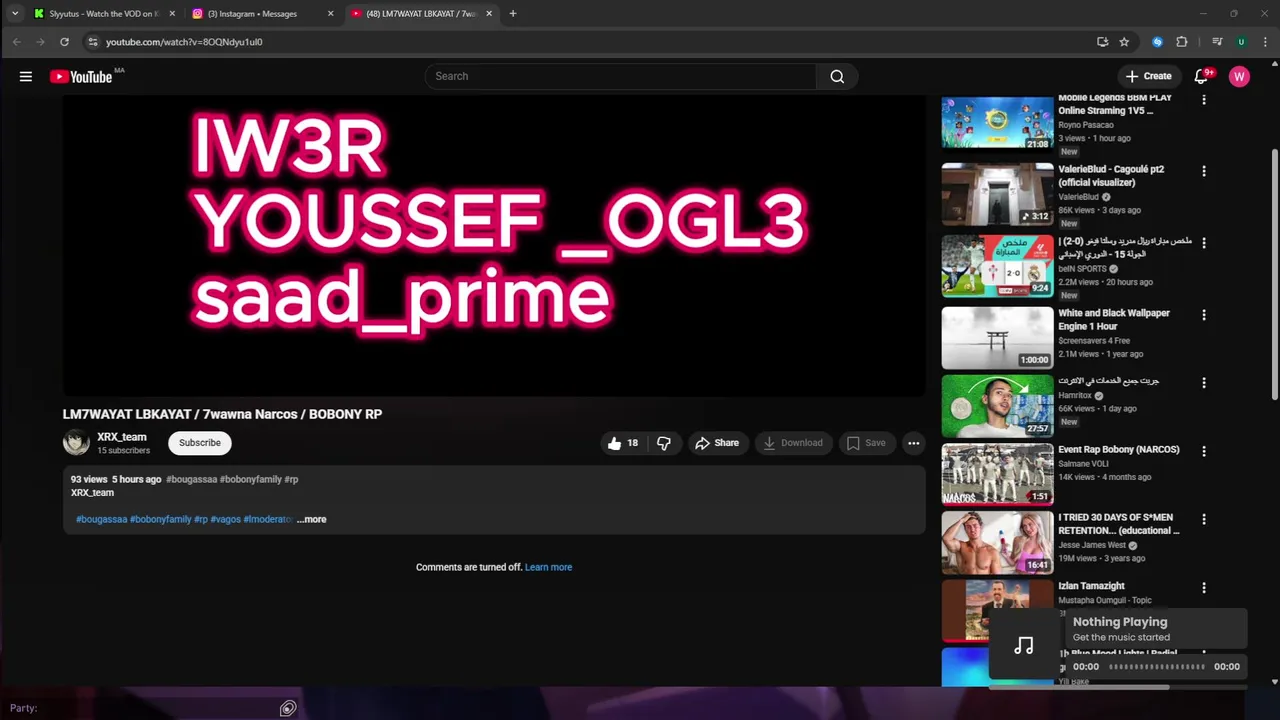Go back using browser back arrow
Screen dimensions: 1280x720
16,42
